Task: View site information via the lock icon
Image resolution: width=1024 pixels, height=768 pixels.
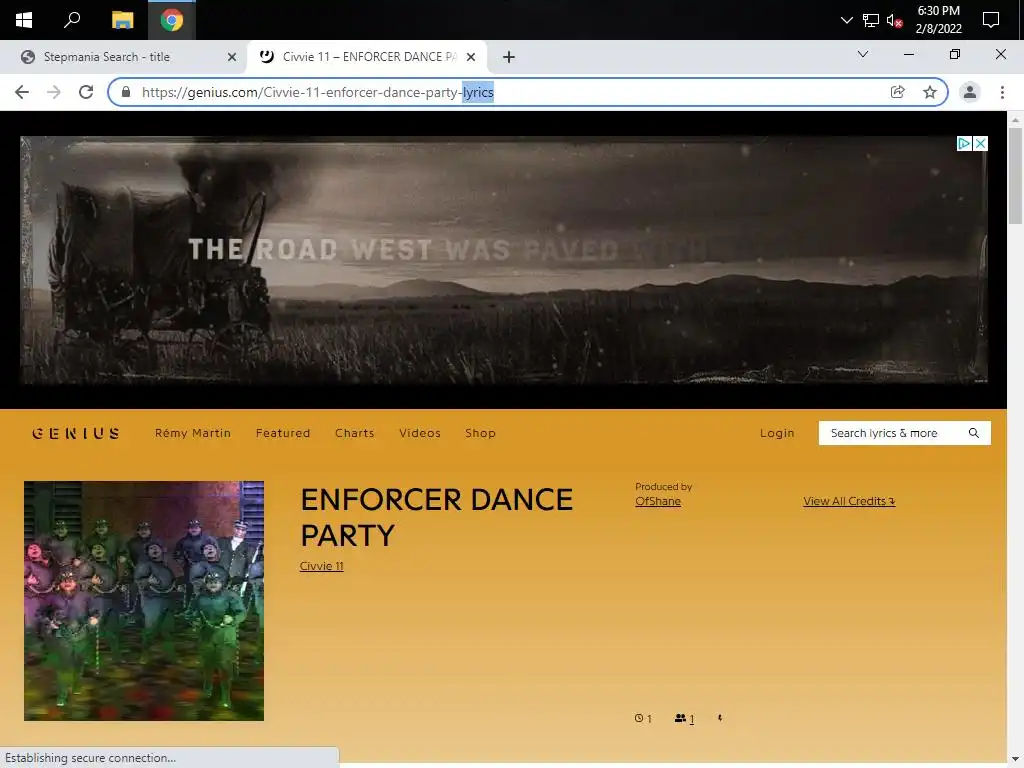Action: coord(126,92)
